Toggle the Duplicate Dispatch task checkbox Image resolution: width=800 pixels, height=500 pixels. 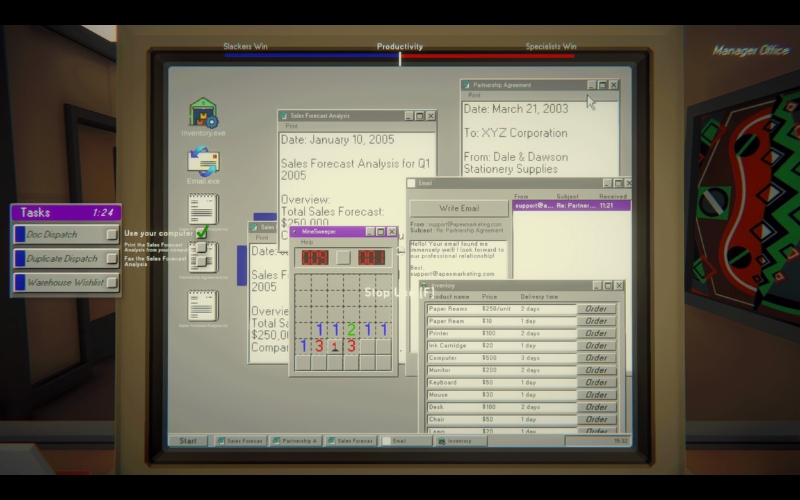(112, 259)
